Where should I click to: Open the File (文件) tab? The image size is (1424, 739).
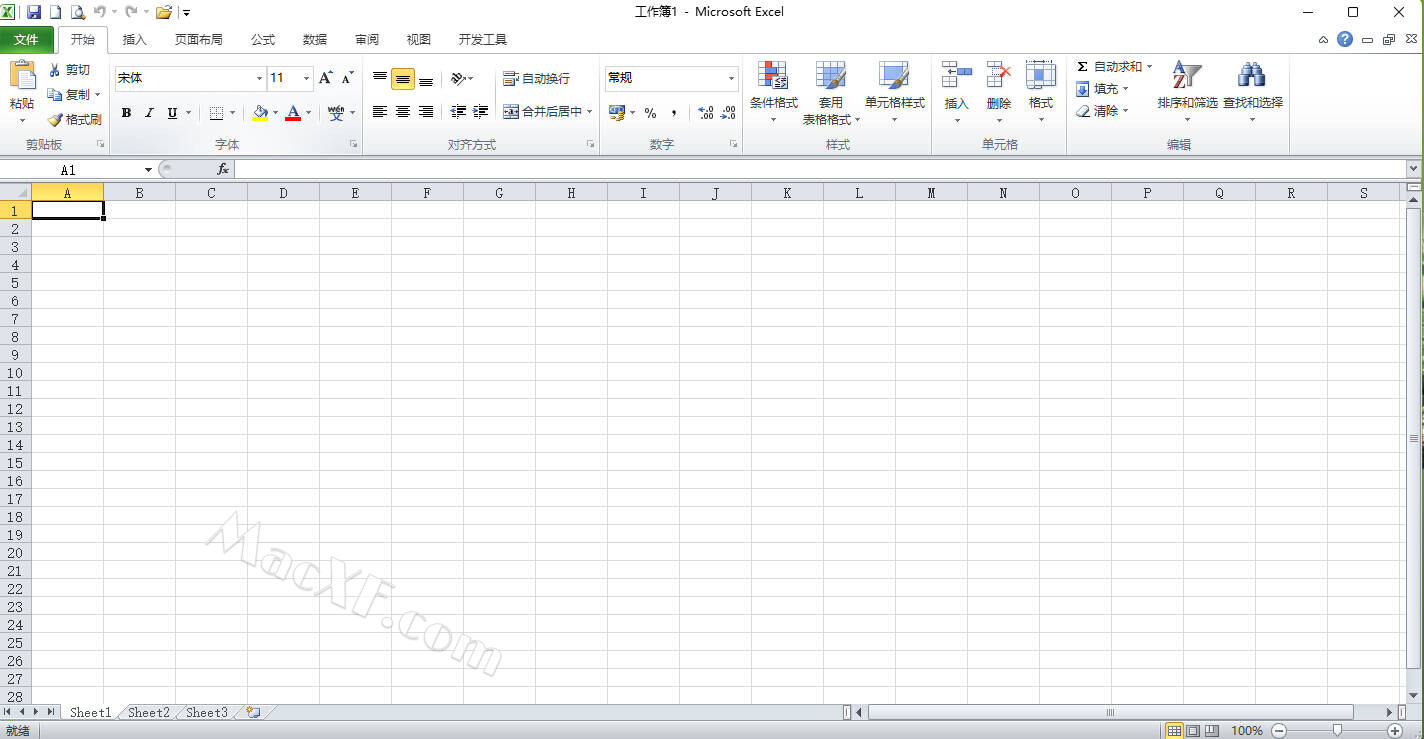click(27, 39)
